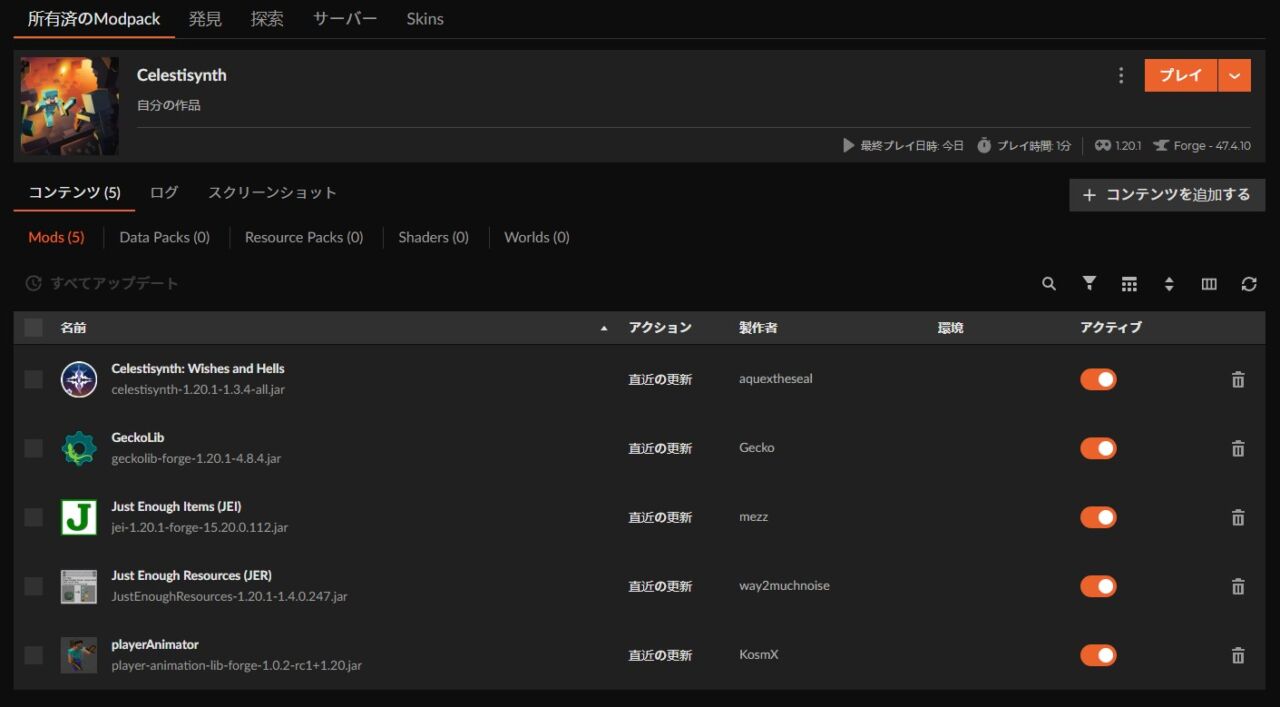Click the game version controller icon

1103,145
